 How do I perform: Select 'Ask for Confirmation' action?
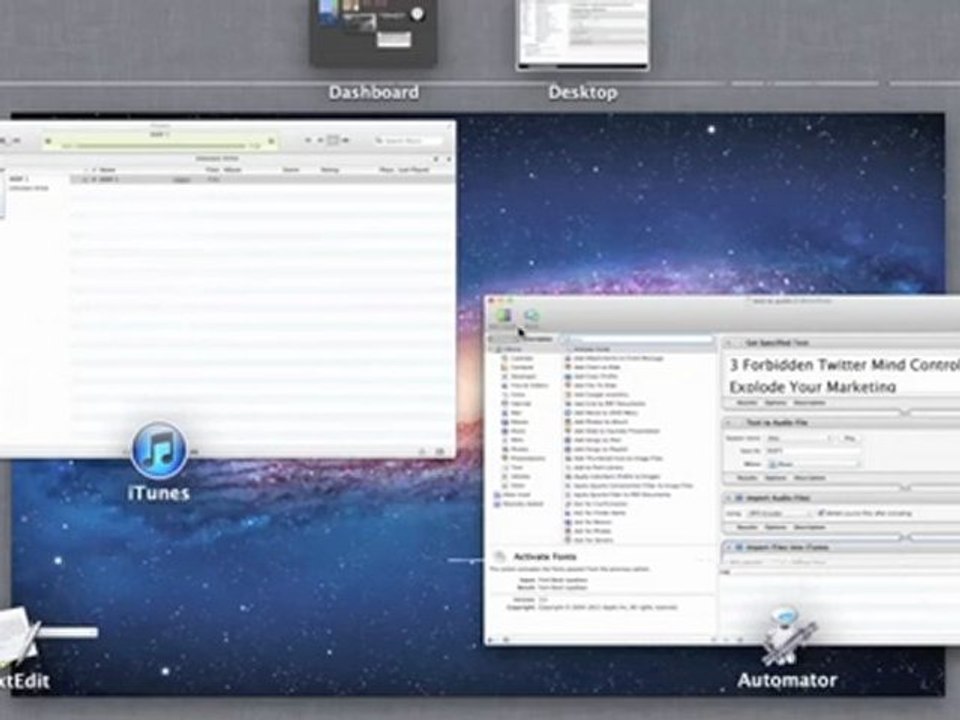[596, 504]
